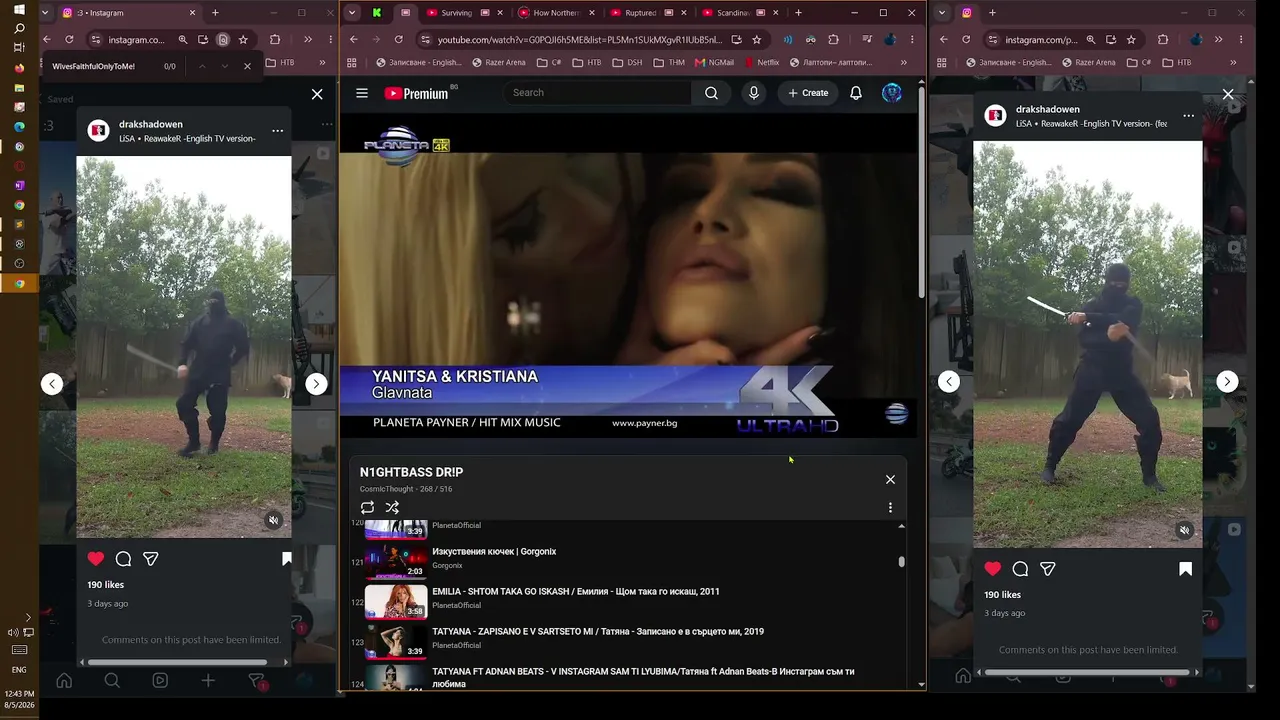
Task: Unmute video in right Instagram window
Action: (x=1185, y=530)
